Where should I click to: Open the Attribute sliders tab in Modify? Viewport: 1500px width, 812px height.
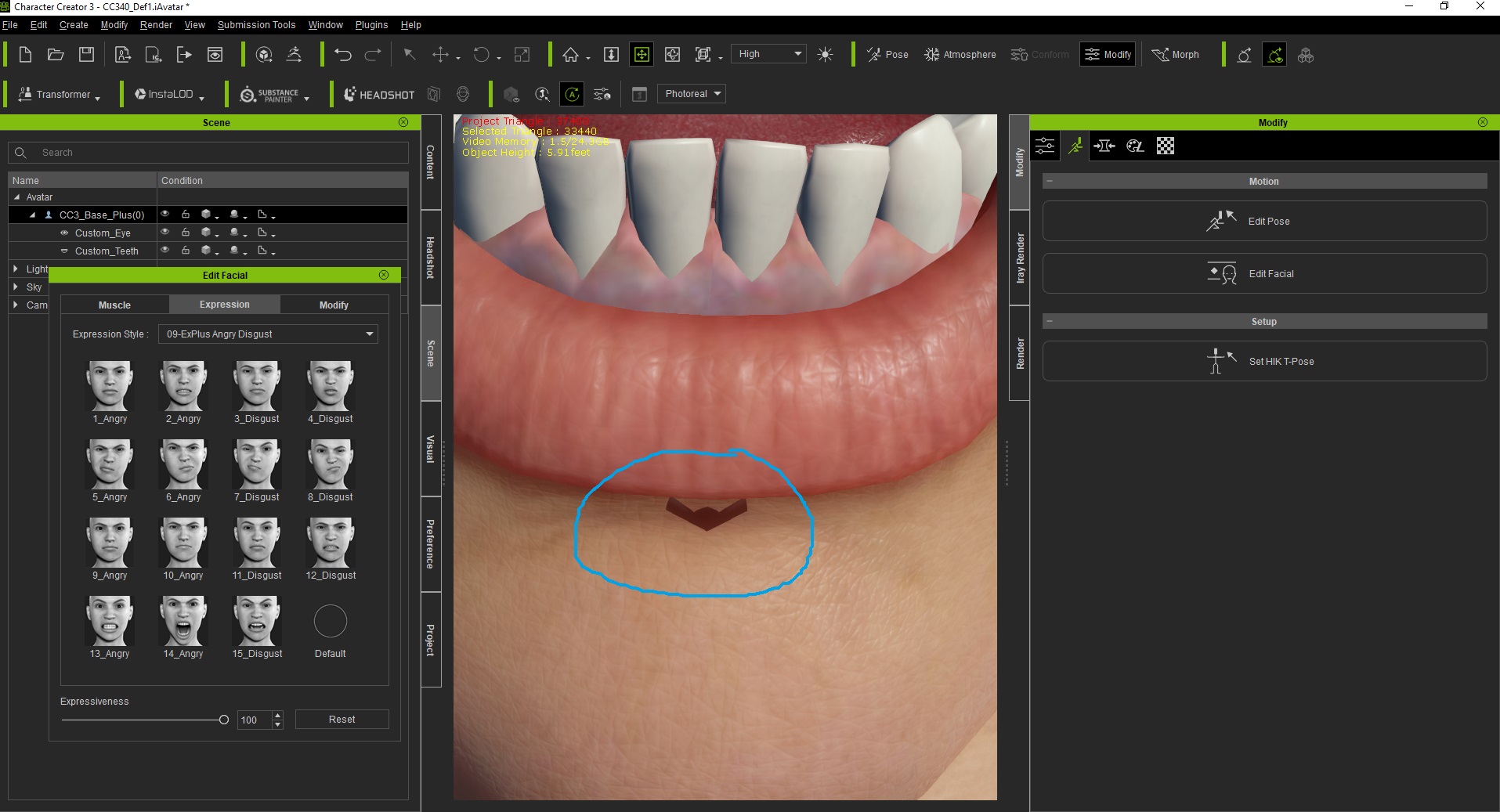pos(1045,146)
